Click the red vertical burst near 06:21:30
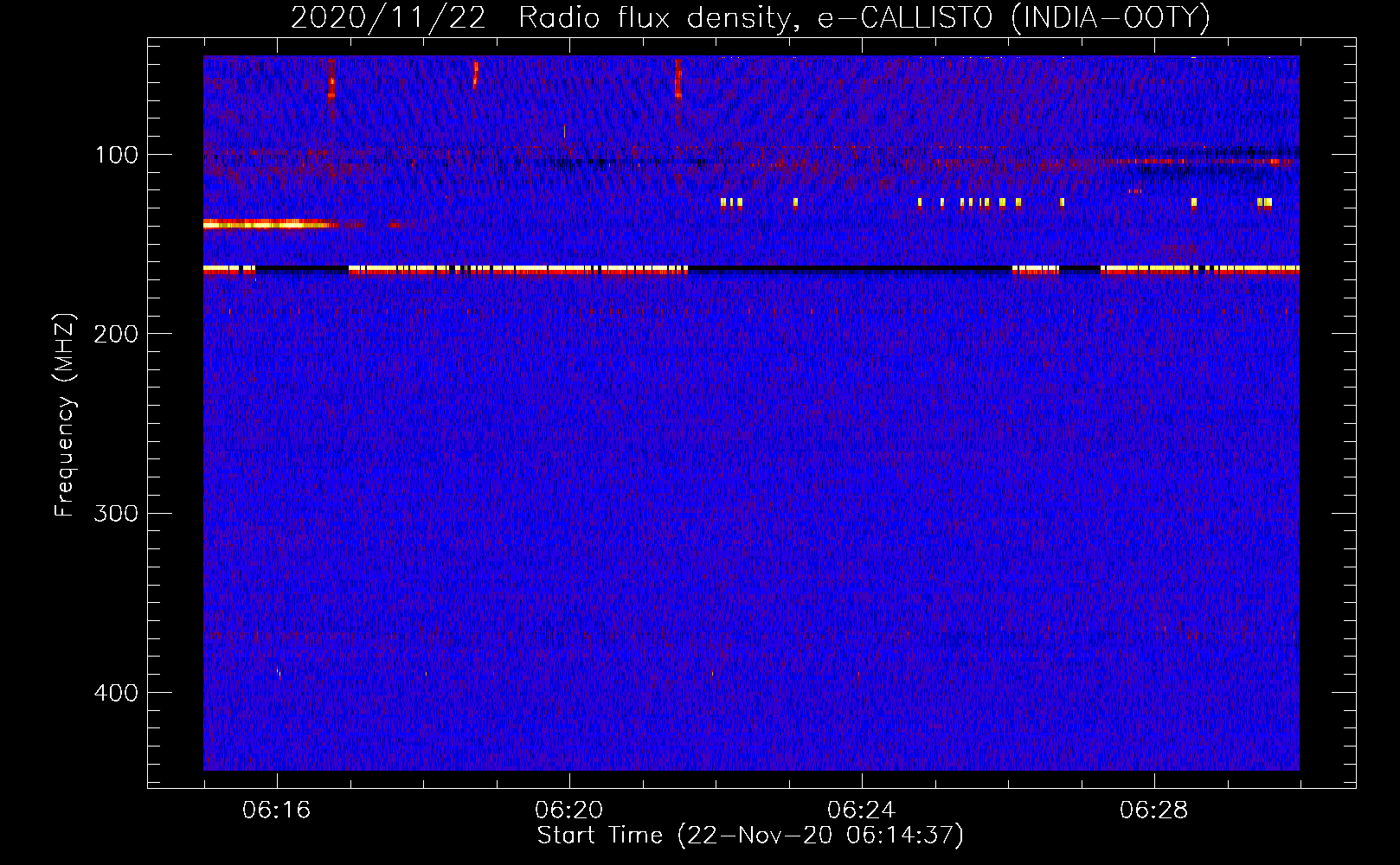Viewport: 1400px width, 865px height. [x=678, y=80]
